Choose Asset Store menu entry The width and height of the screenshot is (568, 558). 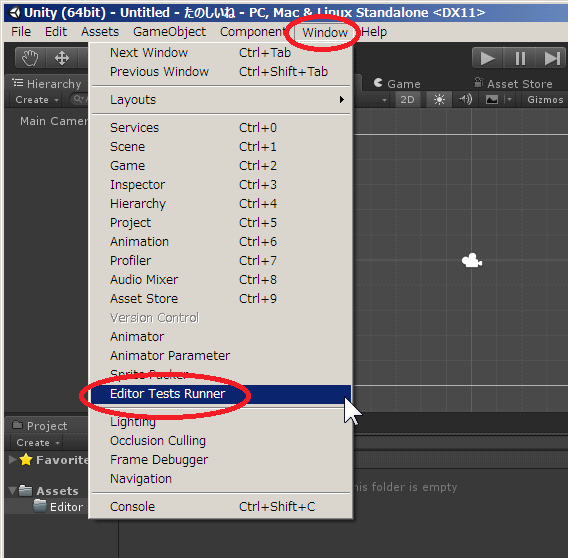coord(221,299)
